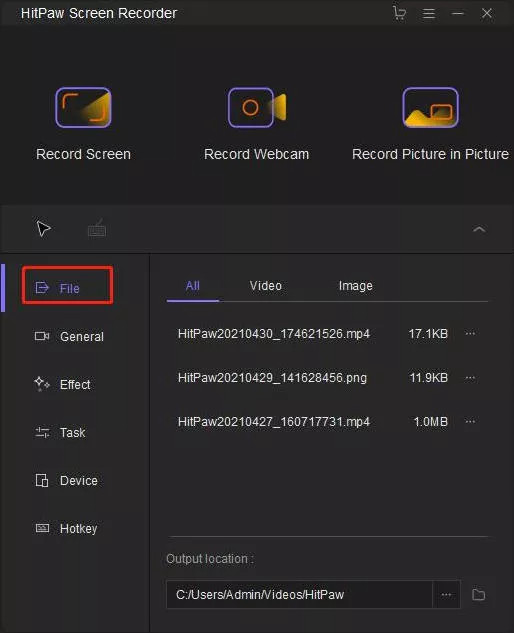Open output folder icon

478,595
